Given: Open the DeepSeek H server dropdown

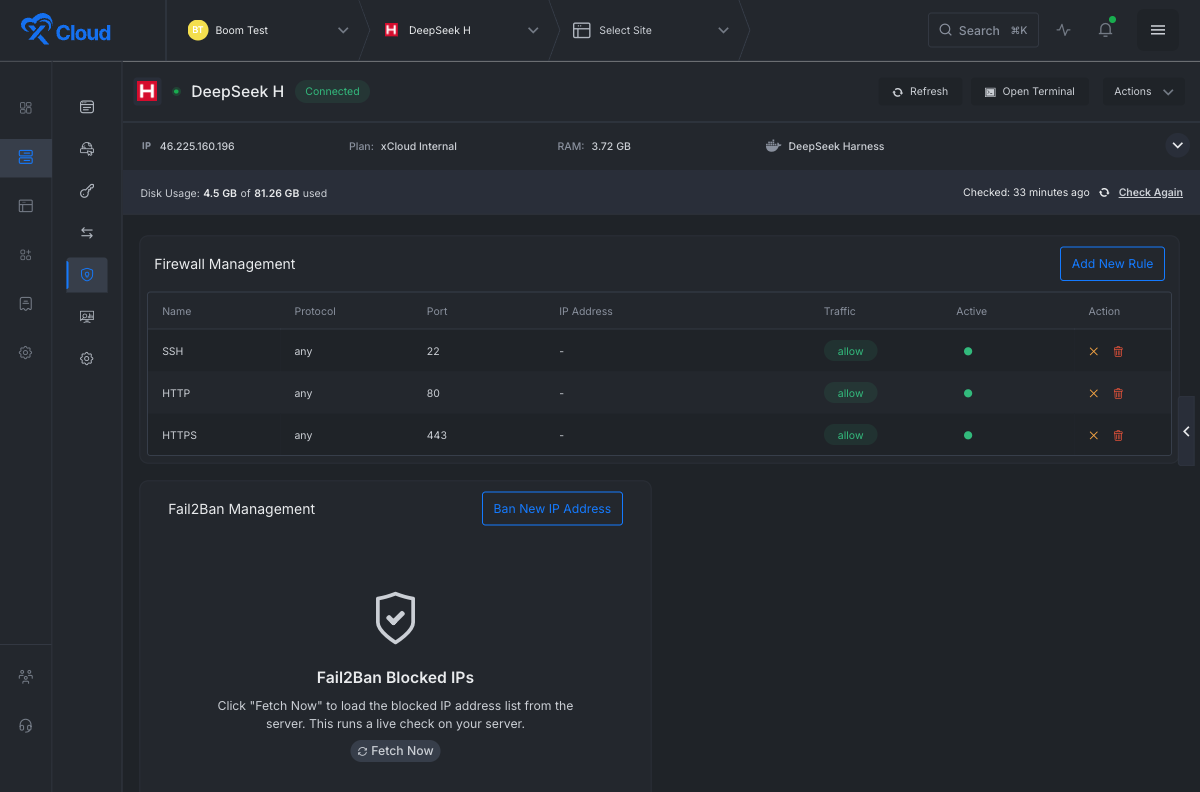Looking at the screenshot, I should (x=461, y=30).
